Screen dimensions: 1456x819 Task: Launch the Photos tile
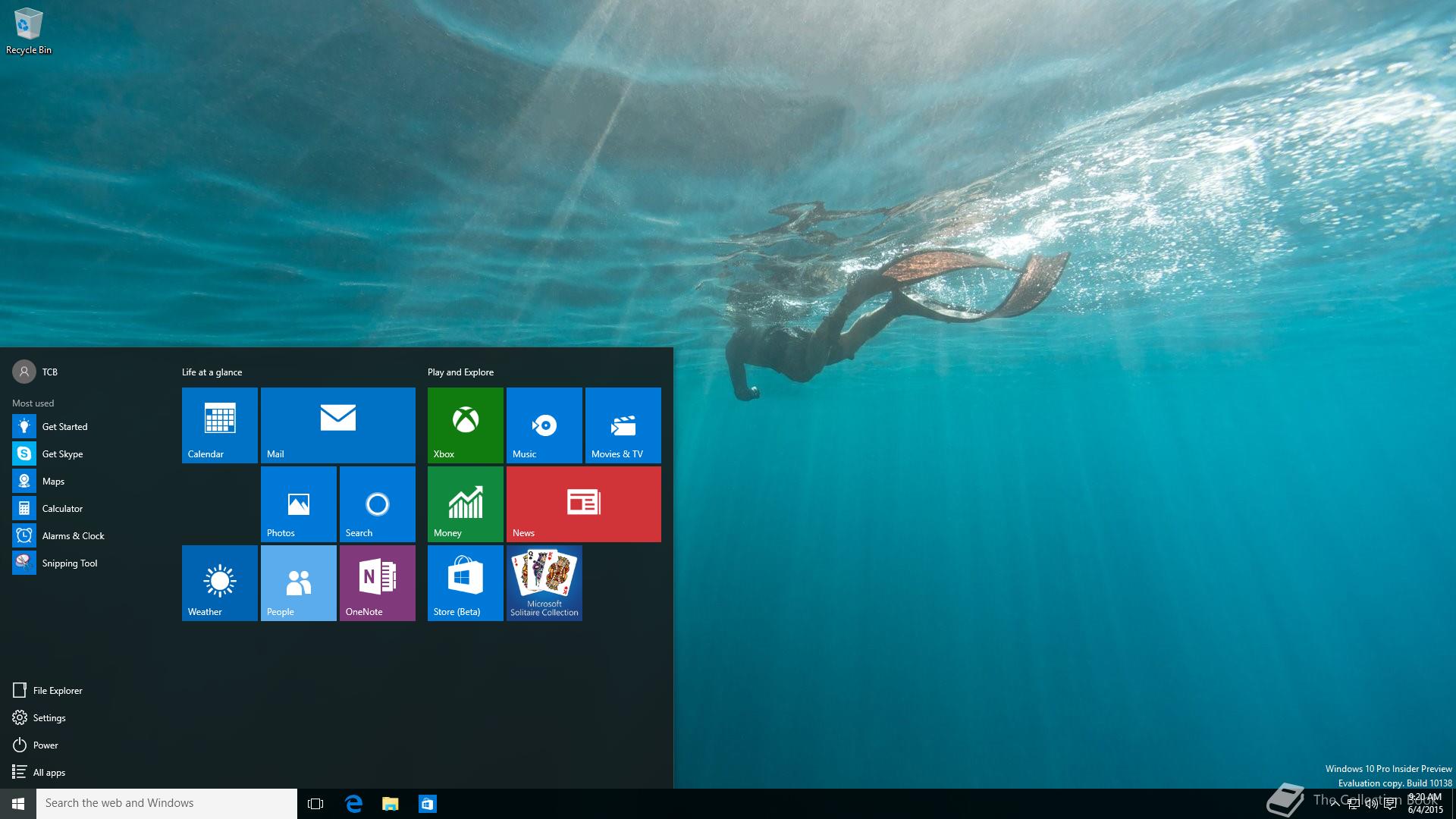[299, 504]
